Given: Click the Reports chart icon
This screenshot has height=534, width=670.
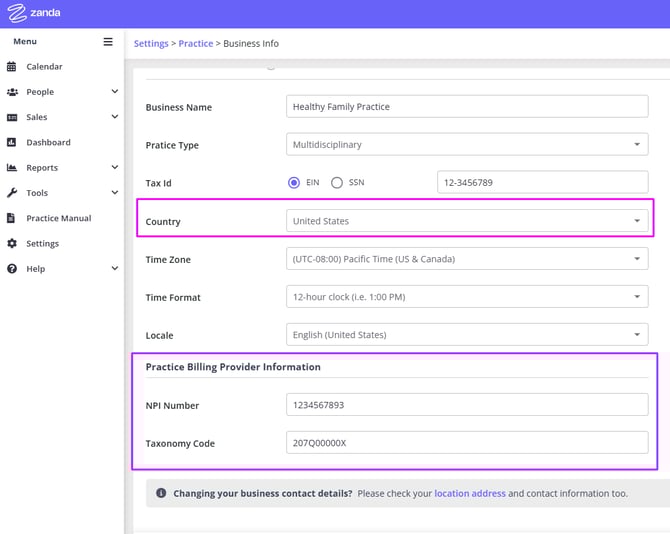Looking at the screenshot, I should pyautogui.click(x=12, y=168).
